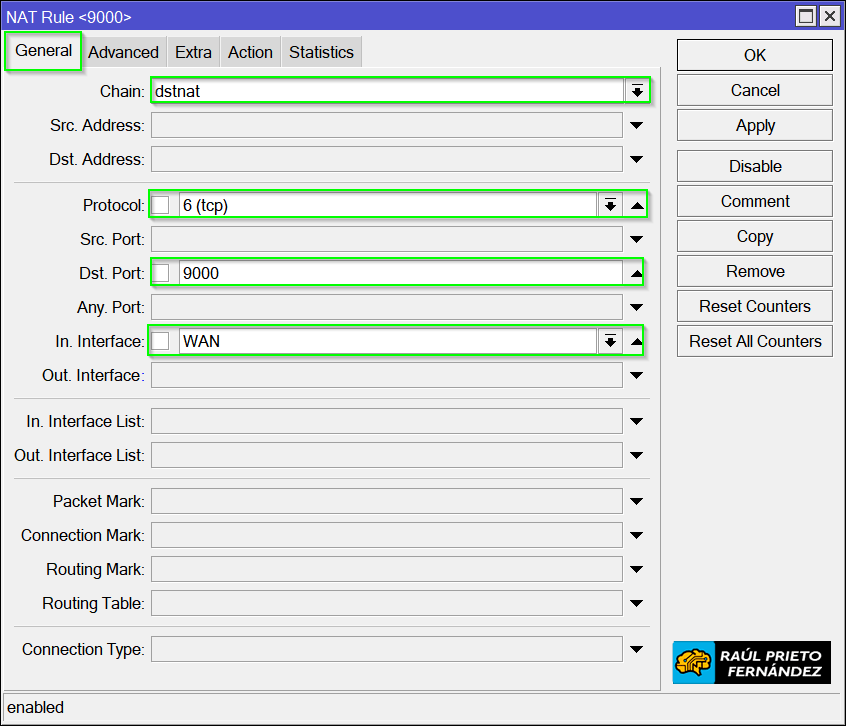Click the Raúl Prieto Fernández logo
This screenshot has width=846, height=726.
click(752, 663)
